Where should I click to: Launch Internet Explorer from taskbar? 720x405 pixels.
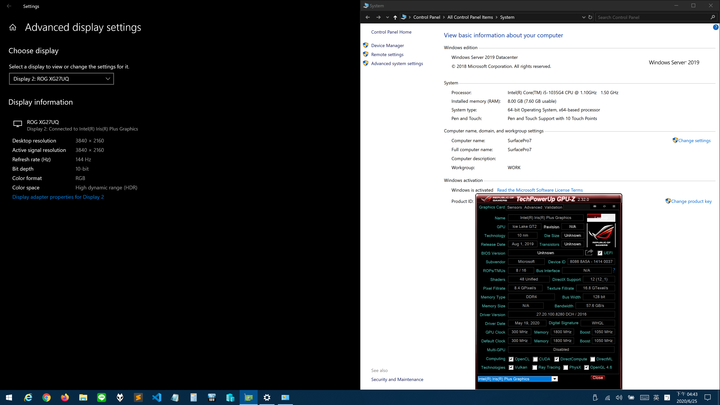[x=28, y=397]
